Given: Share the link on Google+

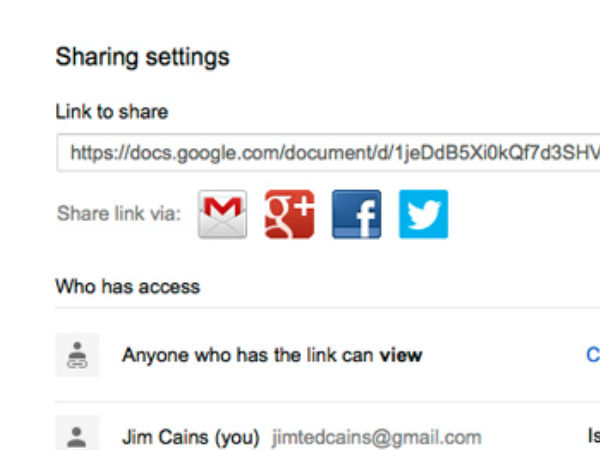Looking at the screenshot, I should point(289,214).
